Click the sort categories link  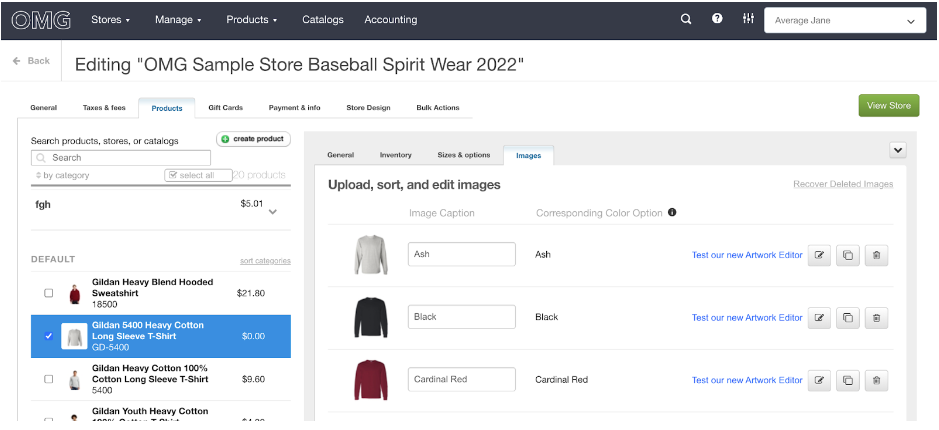tap(265, 261)
